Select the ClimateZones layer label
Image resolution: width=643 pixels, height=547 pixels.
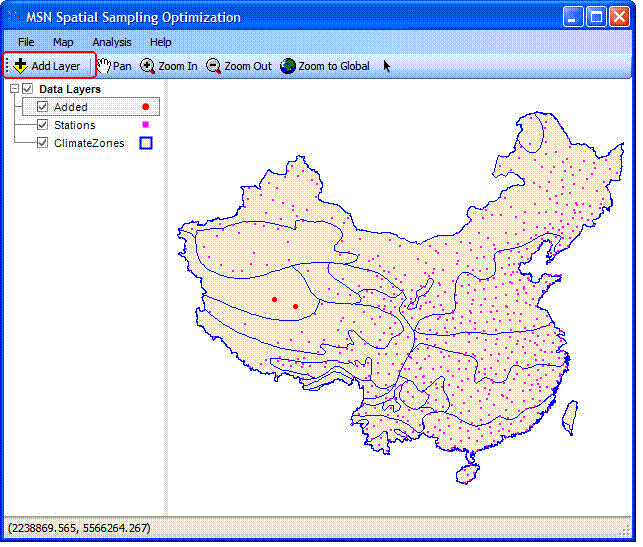[x=89, y=143]
